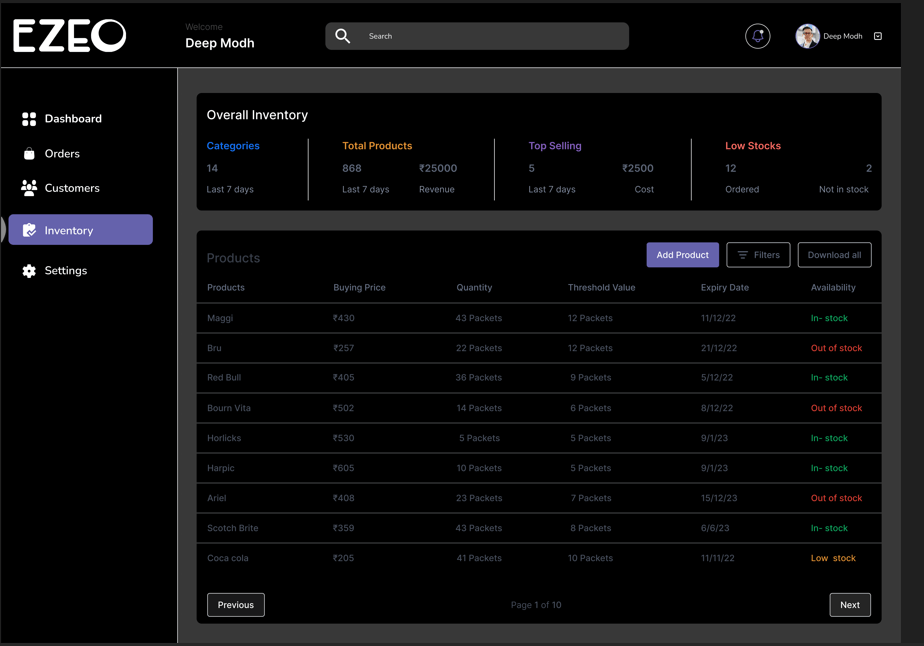Expand the Deep Modh profile dropdown arrow
924x646 pixels.
tap(878, 36)
